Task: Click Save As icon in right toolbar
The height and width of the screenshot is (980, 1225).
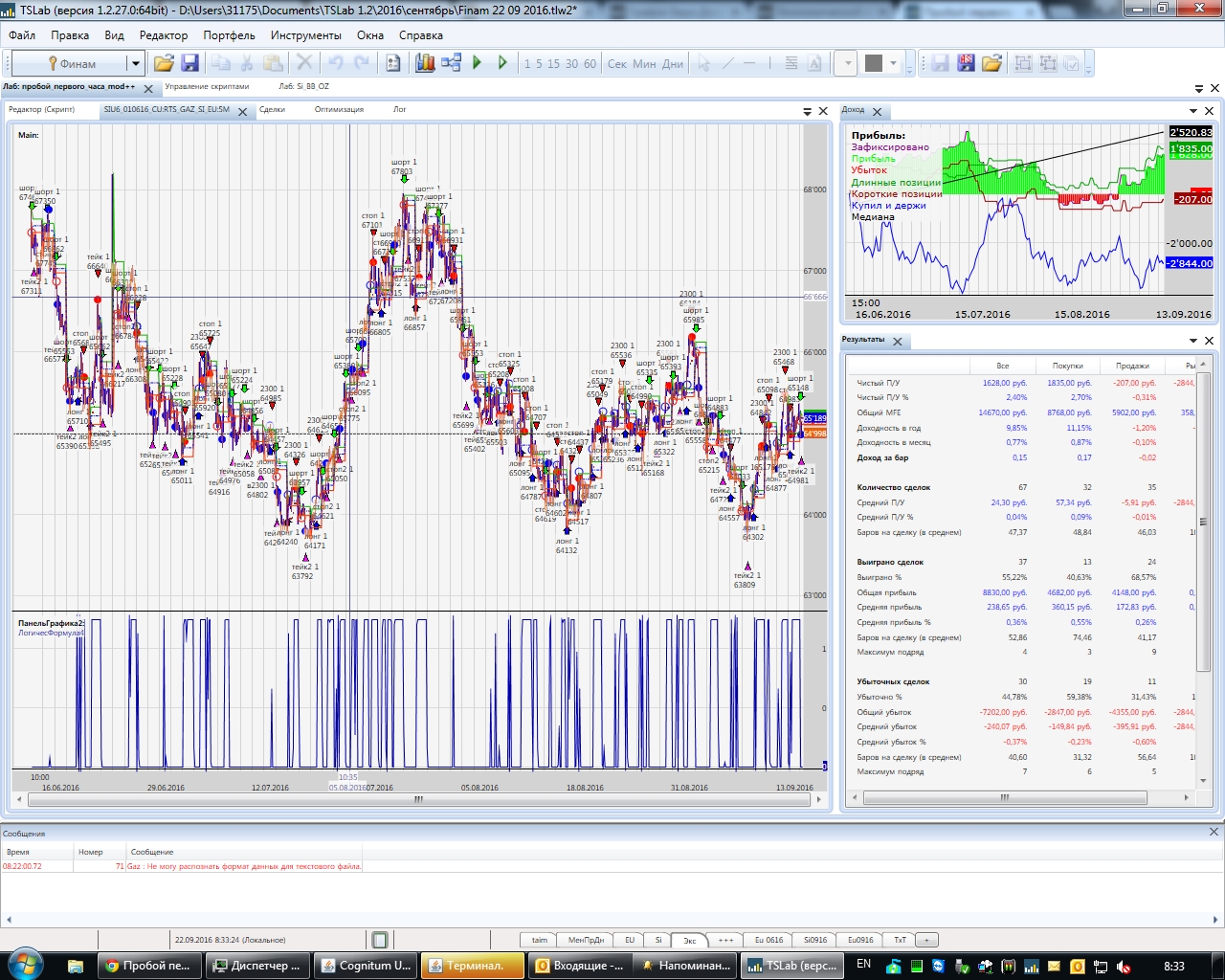Action: tap(967, 64)
